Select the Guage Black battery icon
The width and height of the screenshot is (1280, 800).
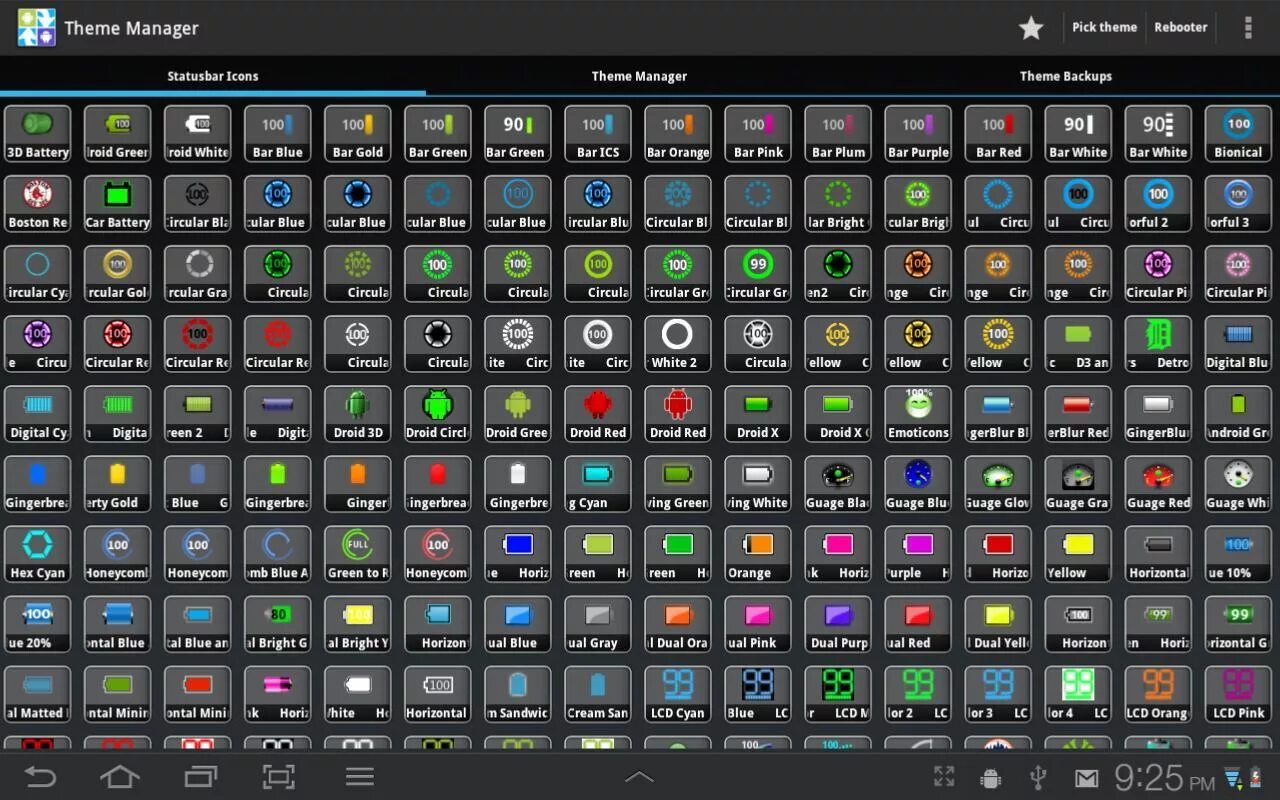838,484
